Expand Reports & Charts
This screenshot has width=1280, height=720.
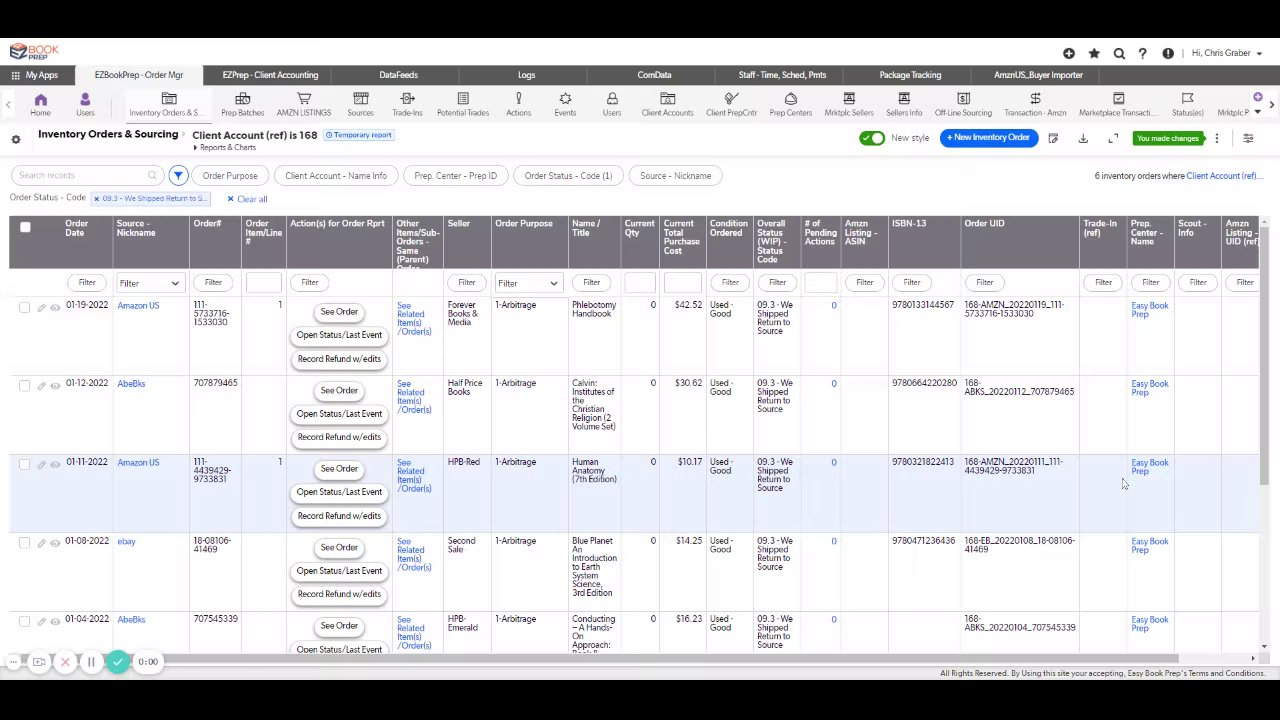pyautogui.click(x=225, y=148)
